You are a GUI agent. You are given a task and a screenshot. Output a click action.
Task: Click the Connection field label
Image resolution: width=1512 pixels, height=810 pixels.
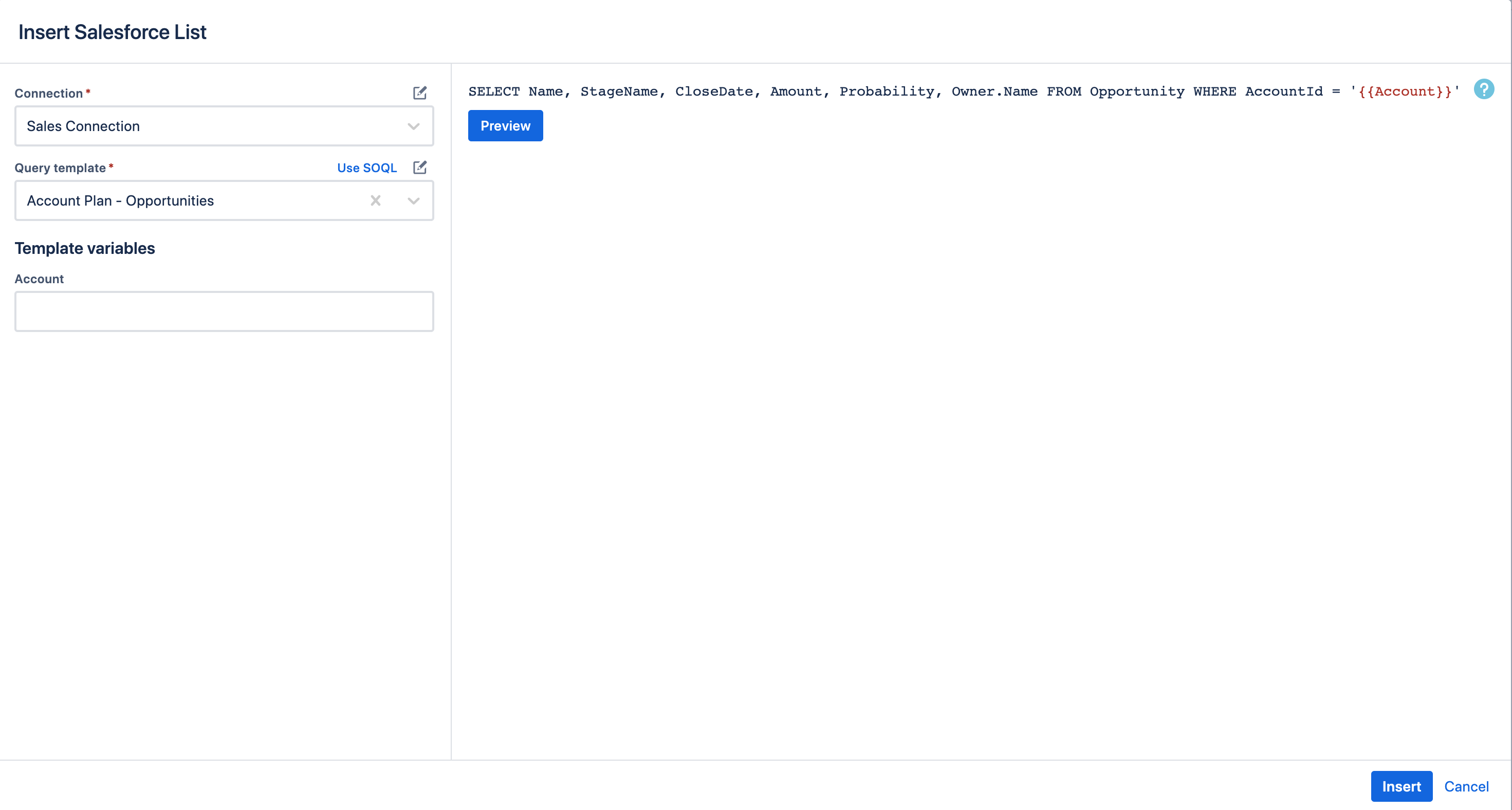[x=49, y=94]
